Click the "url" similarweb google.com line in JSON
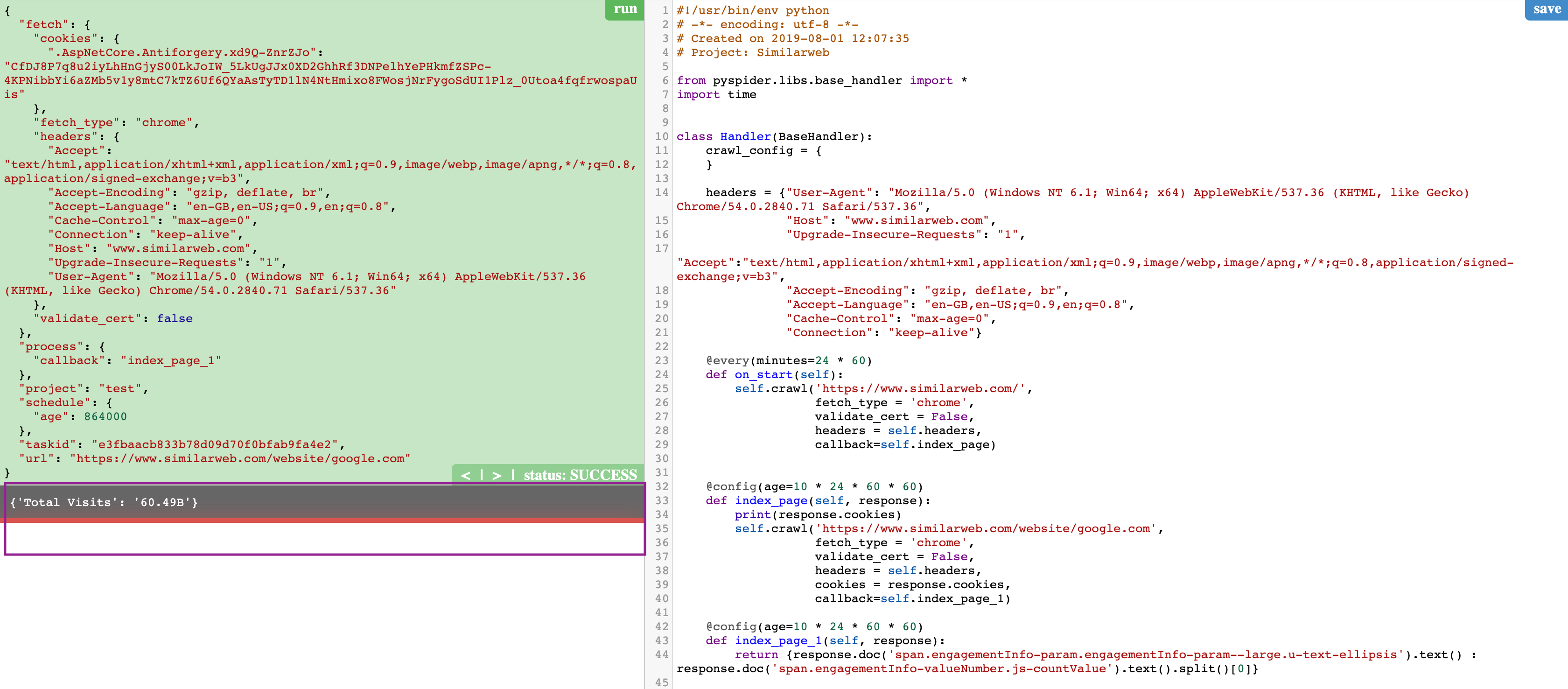The height and width of the screenshot is (689, 1568). point(215,458)
